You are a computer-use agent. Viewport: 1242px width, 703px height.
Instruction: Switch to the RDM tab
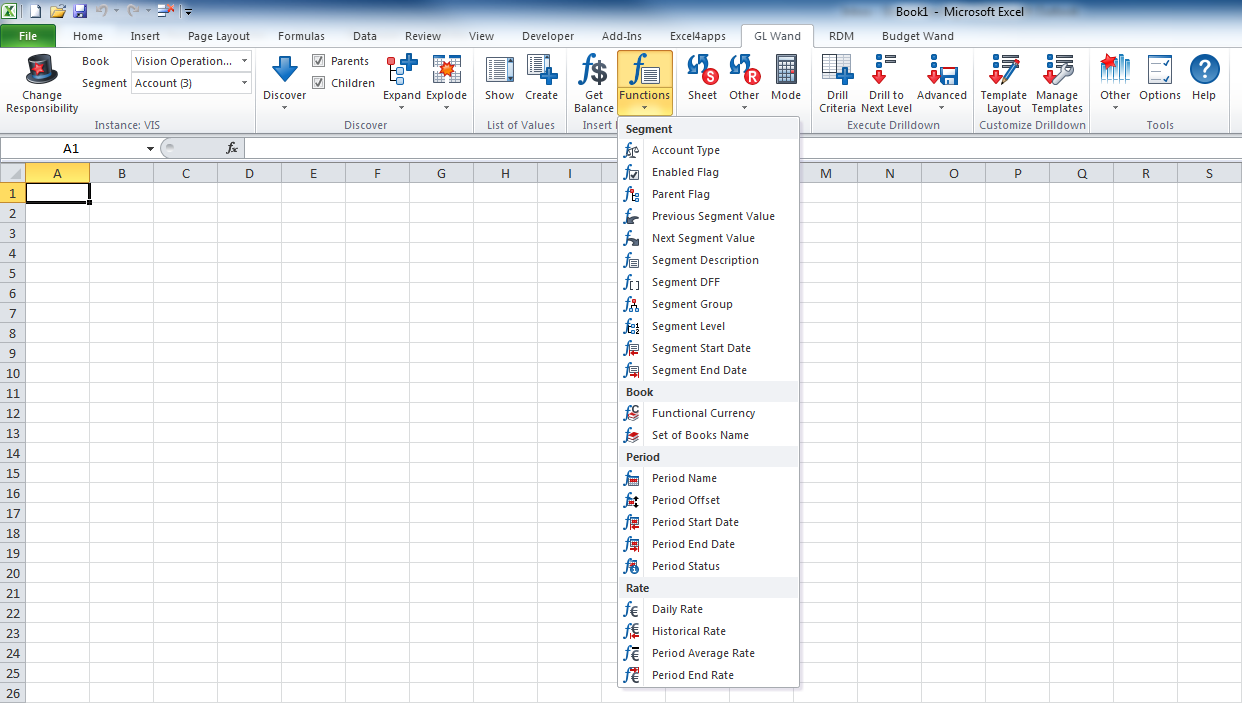coord(841,36)
